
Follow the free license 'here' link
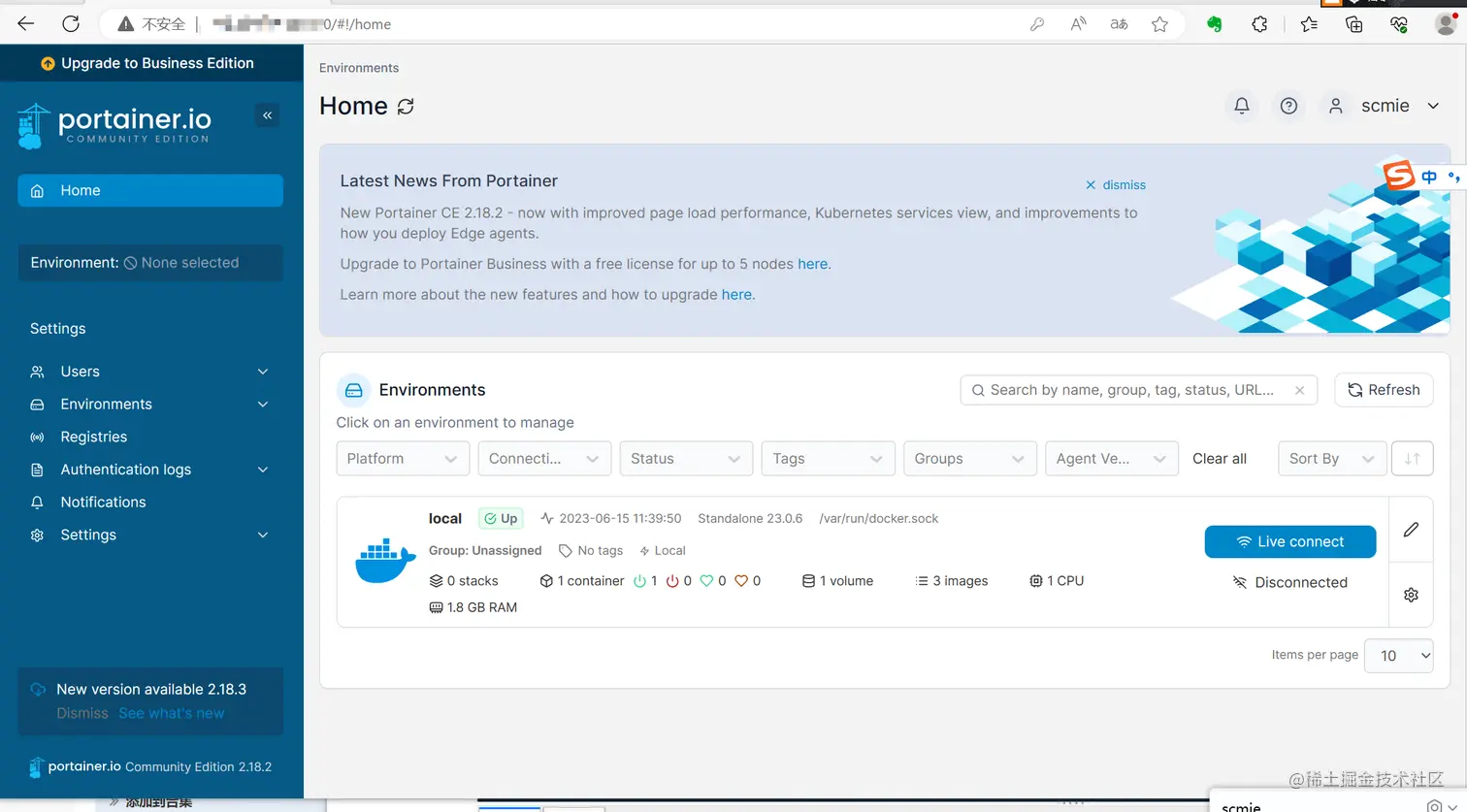pos(812,264)
